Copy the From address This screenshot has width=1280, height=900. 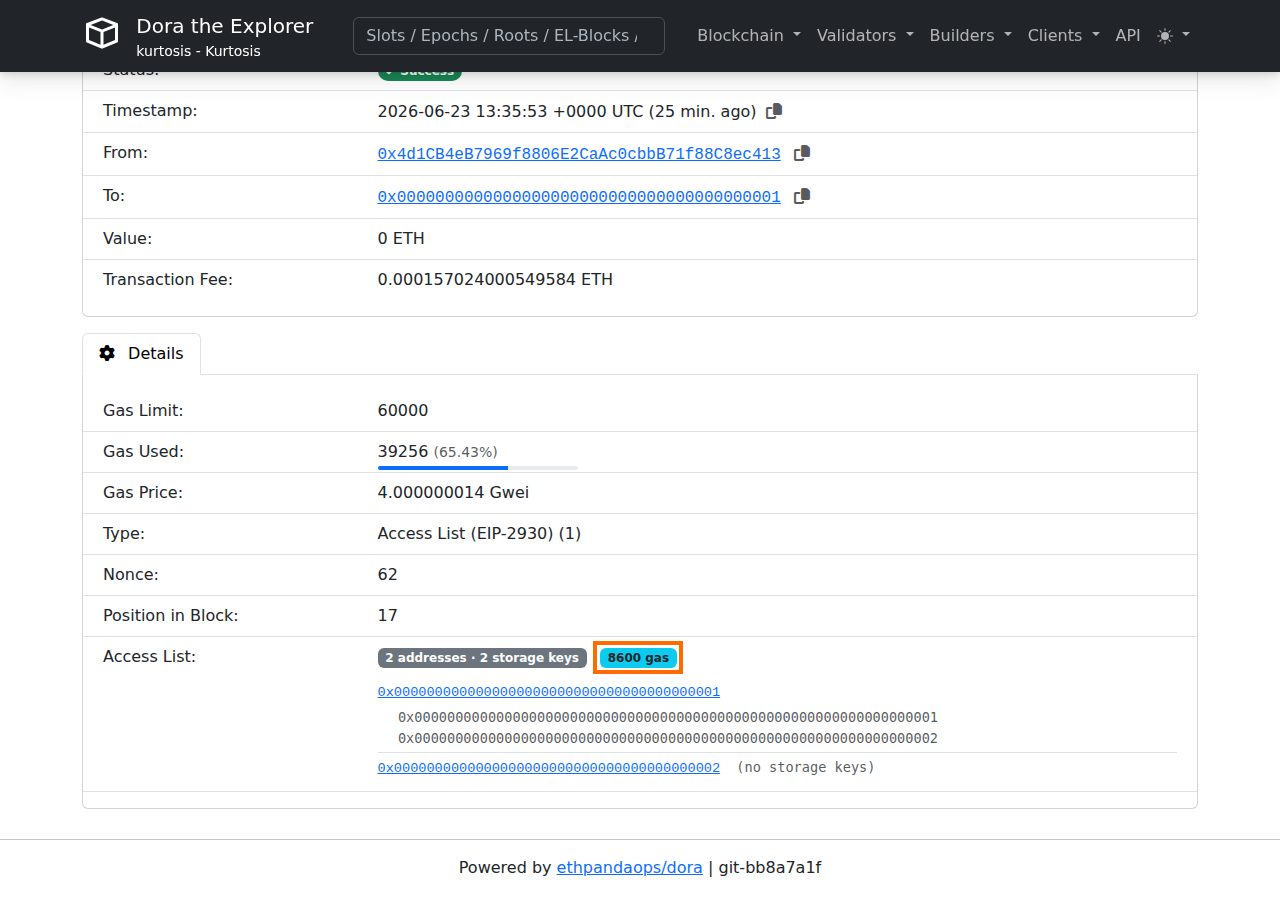[x=802, y=153]
